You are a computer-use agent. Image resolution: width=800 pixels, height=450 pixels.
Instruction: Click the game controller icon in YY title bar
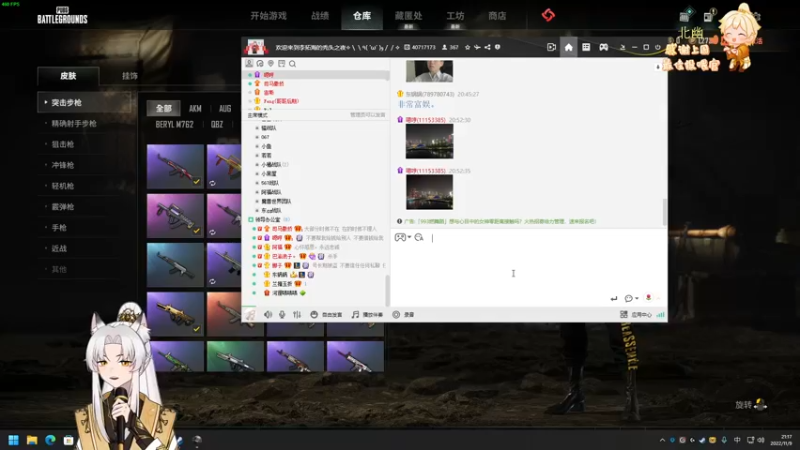[604, 47]
